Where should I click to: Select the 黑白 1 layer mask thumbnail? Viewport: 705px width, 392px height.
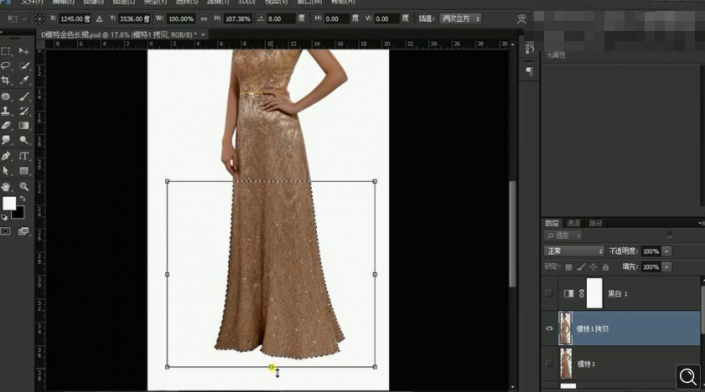[594, 293]
